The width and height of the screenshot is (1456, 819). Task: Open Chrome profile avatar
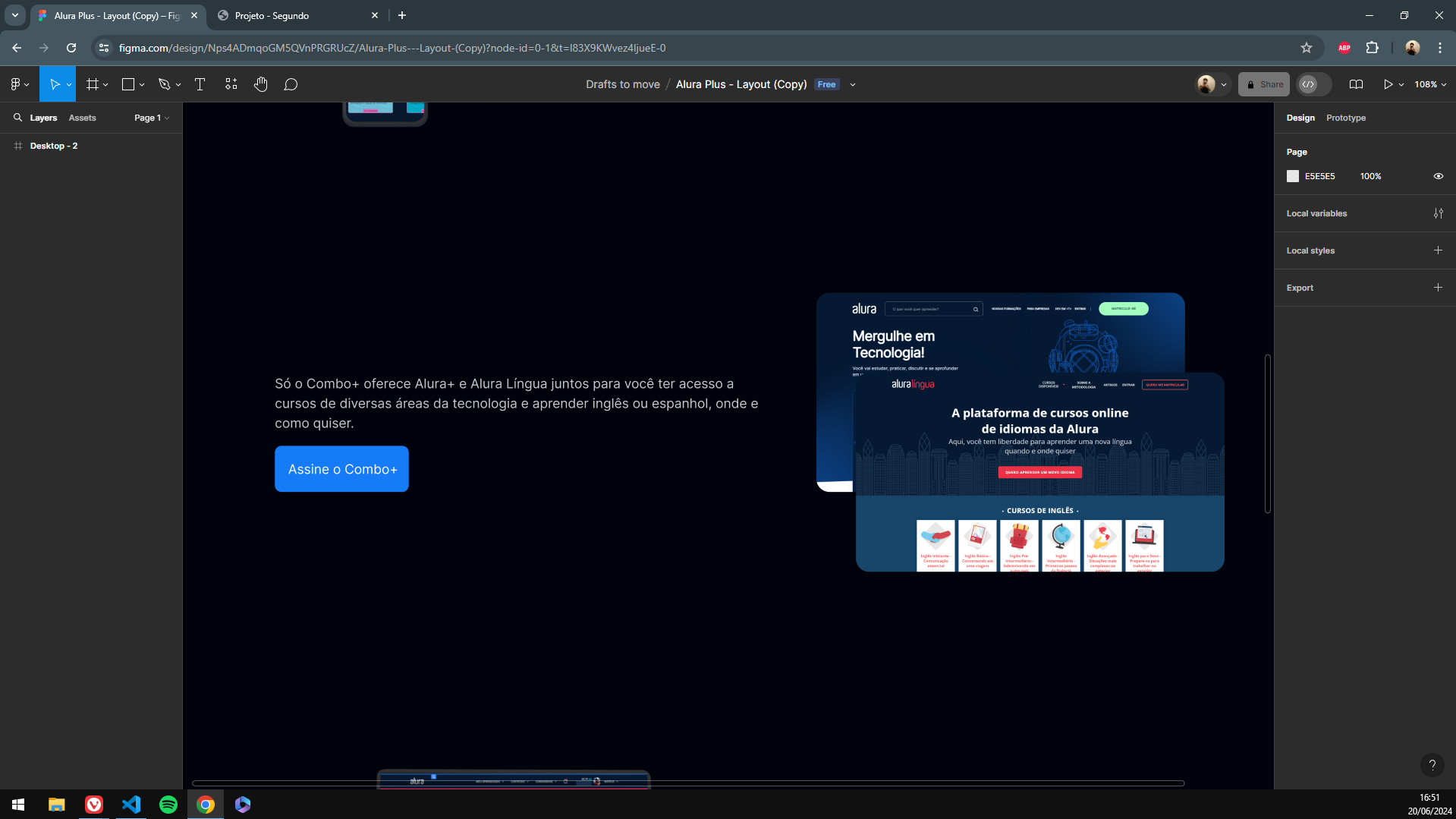(1412, 48)
